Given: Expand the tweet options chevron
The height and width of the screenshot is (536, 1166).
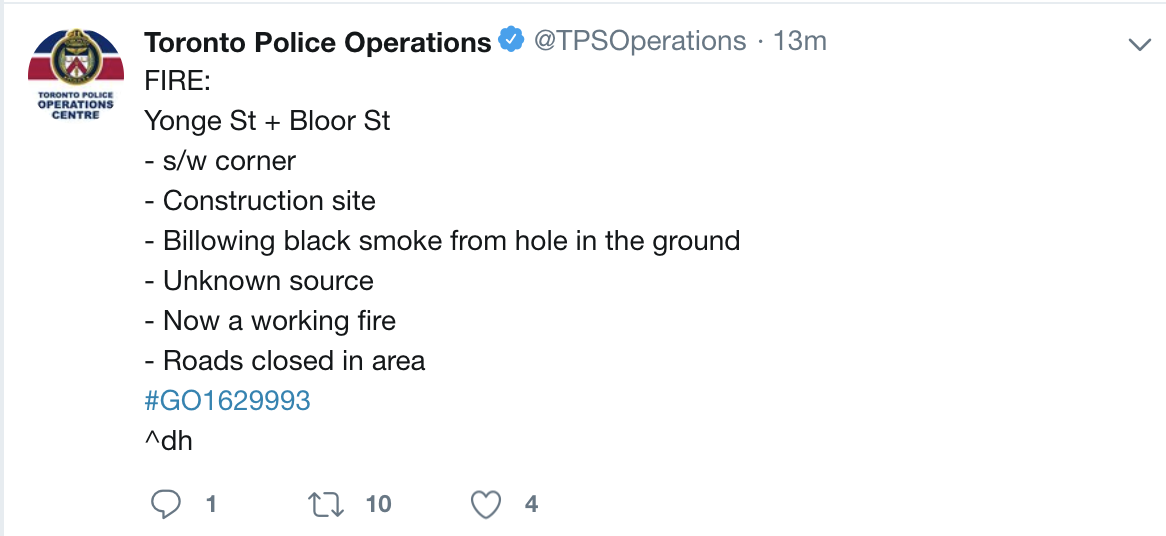Looking at the screenshot, I should (x=1139, y=44).
